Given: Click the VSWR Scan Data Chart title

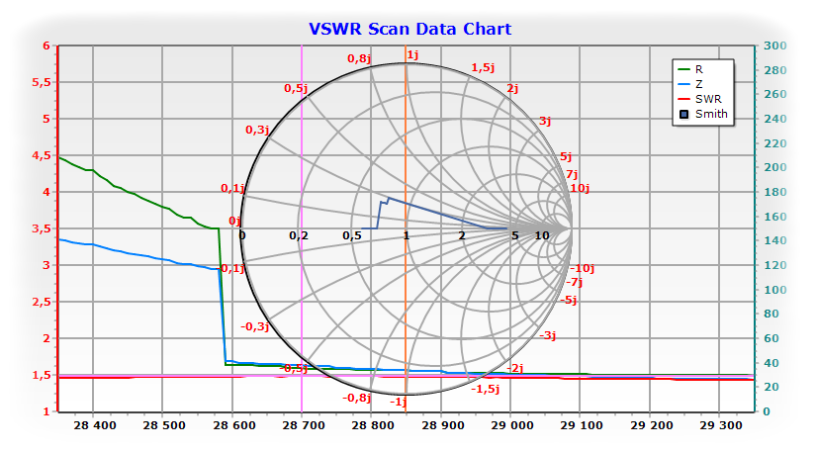Looking at the screenshot, I should click(410, 29).
